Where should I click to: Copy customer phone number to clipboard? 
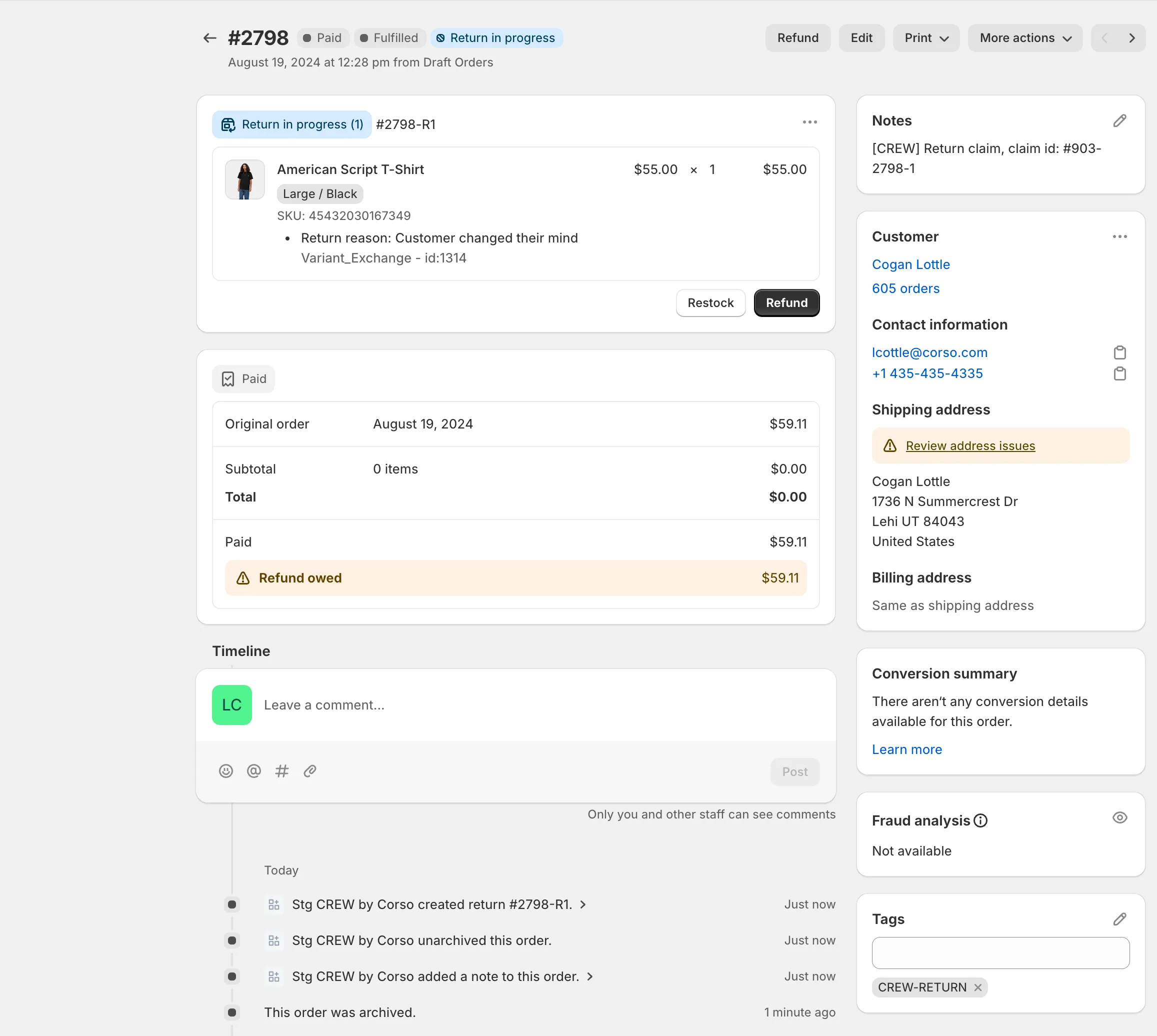pyautogui.click(x=1119, y=373)
